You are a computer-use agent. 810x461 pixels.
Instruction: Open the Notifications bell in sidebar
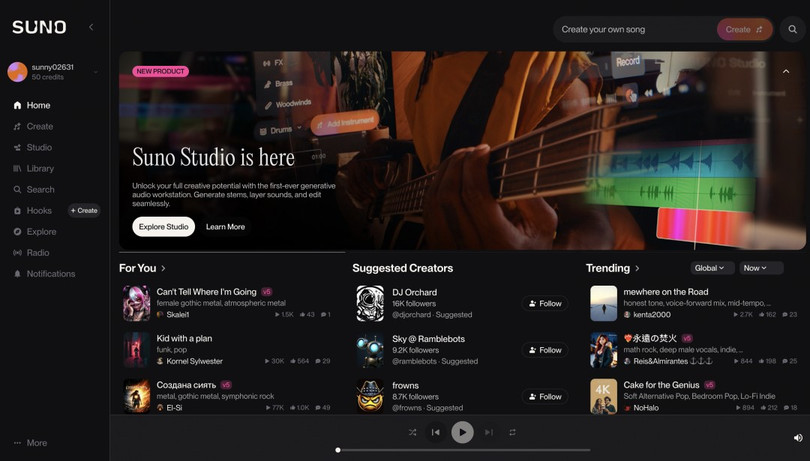tap(50, 274)
